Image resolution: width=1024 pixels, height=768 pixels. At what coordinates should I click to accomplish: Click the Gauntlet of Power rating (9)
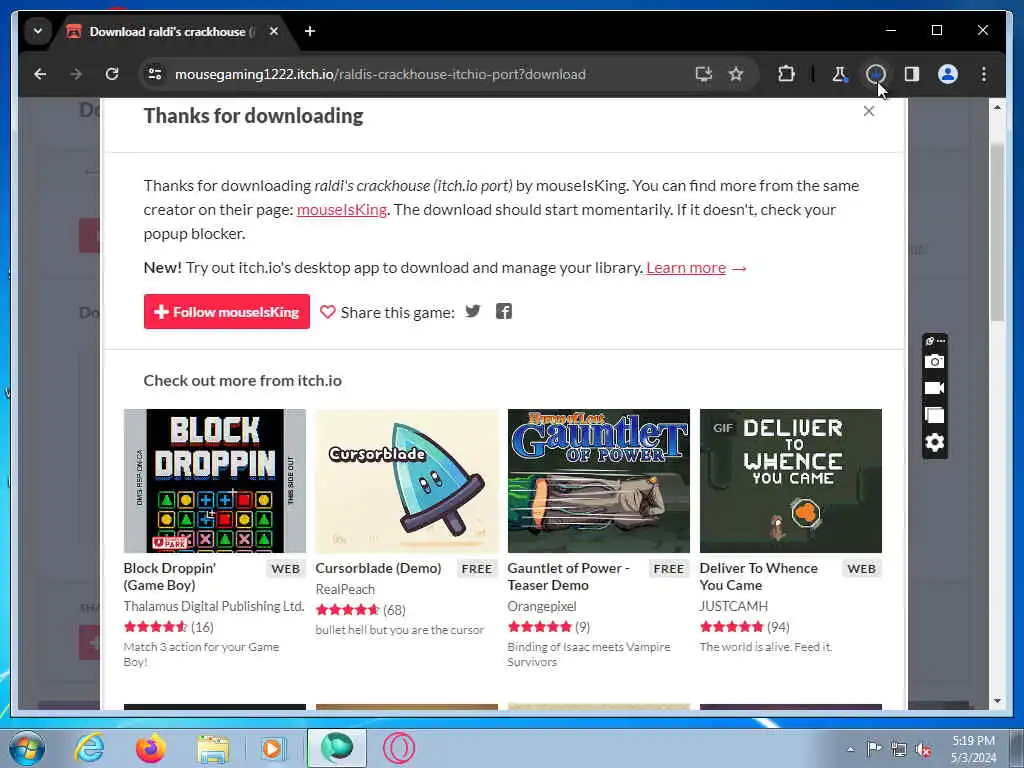click(x=549, y=627)
